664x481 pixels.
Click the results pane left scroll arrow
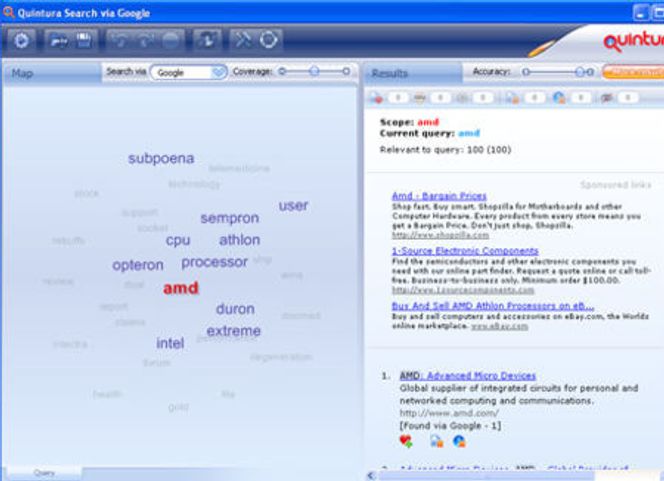pos(371,476)
